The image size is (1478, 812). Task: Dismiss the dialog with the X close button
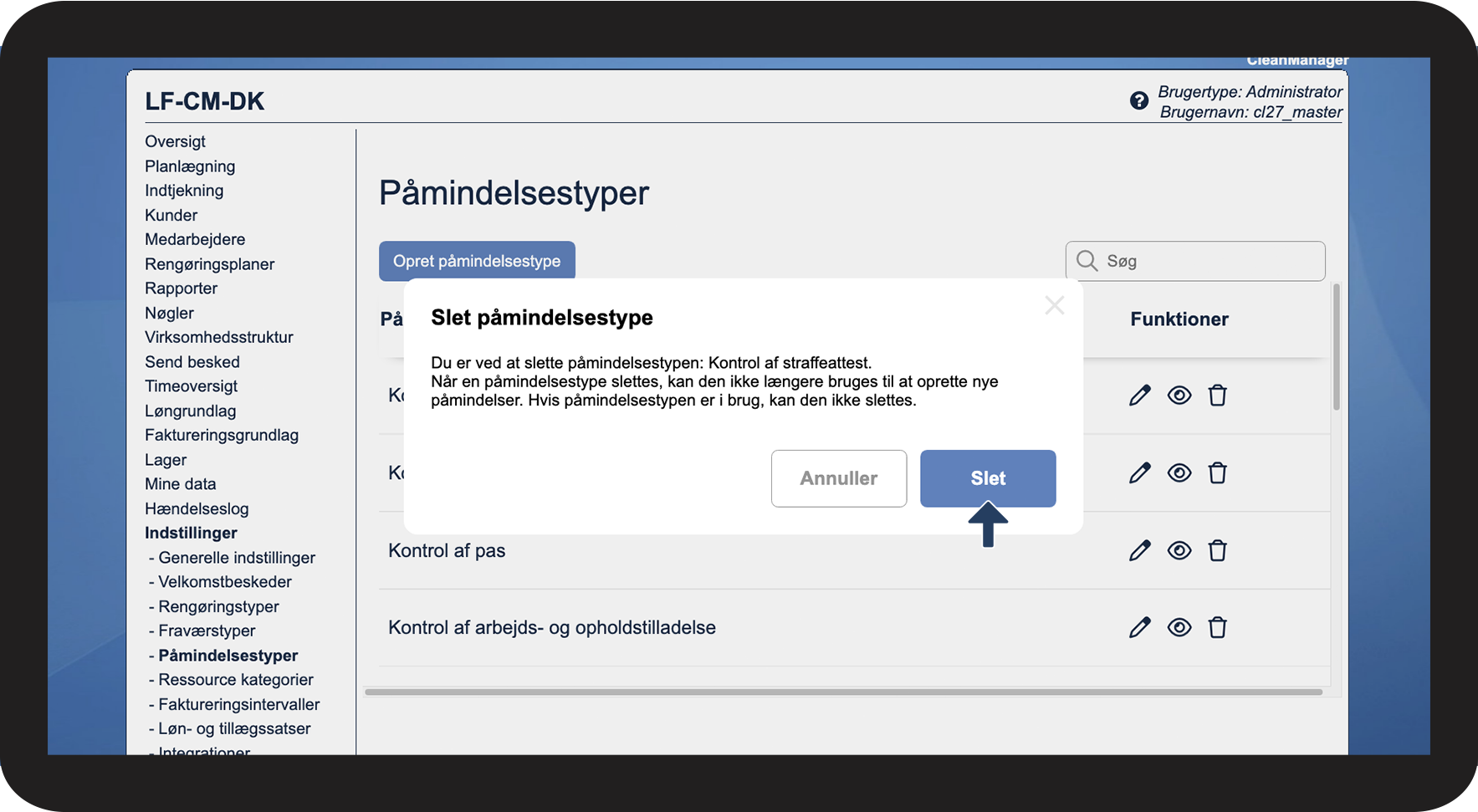tap(1054, 305)
